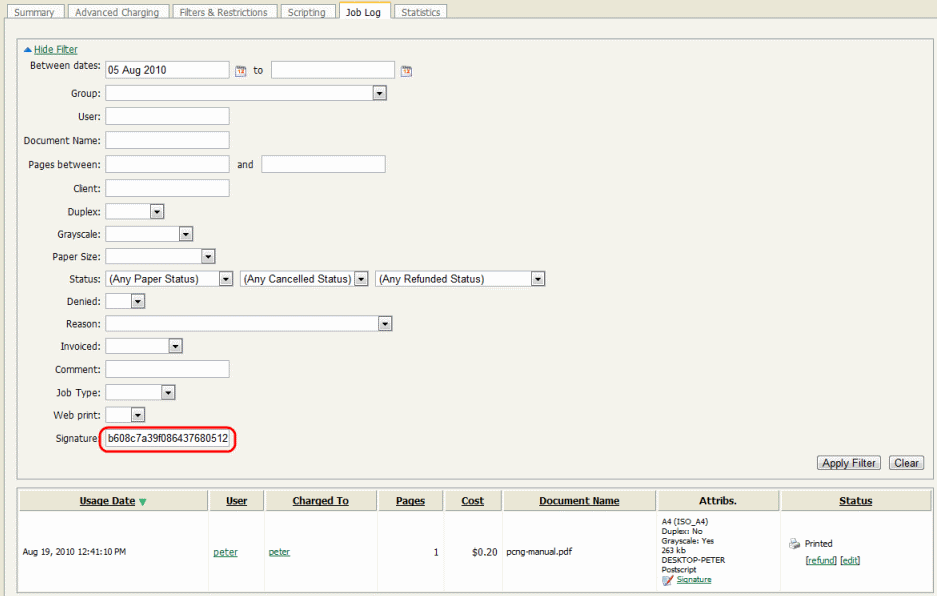Click the Clear button
The width and height of the screenshot is (937, 596).
907,463
